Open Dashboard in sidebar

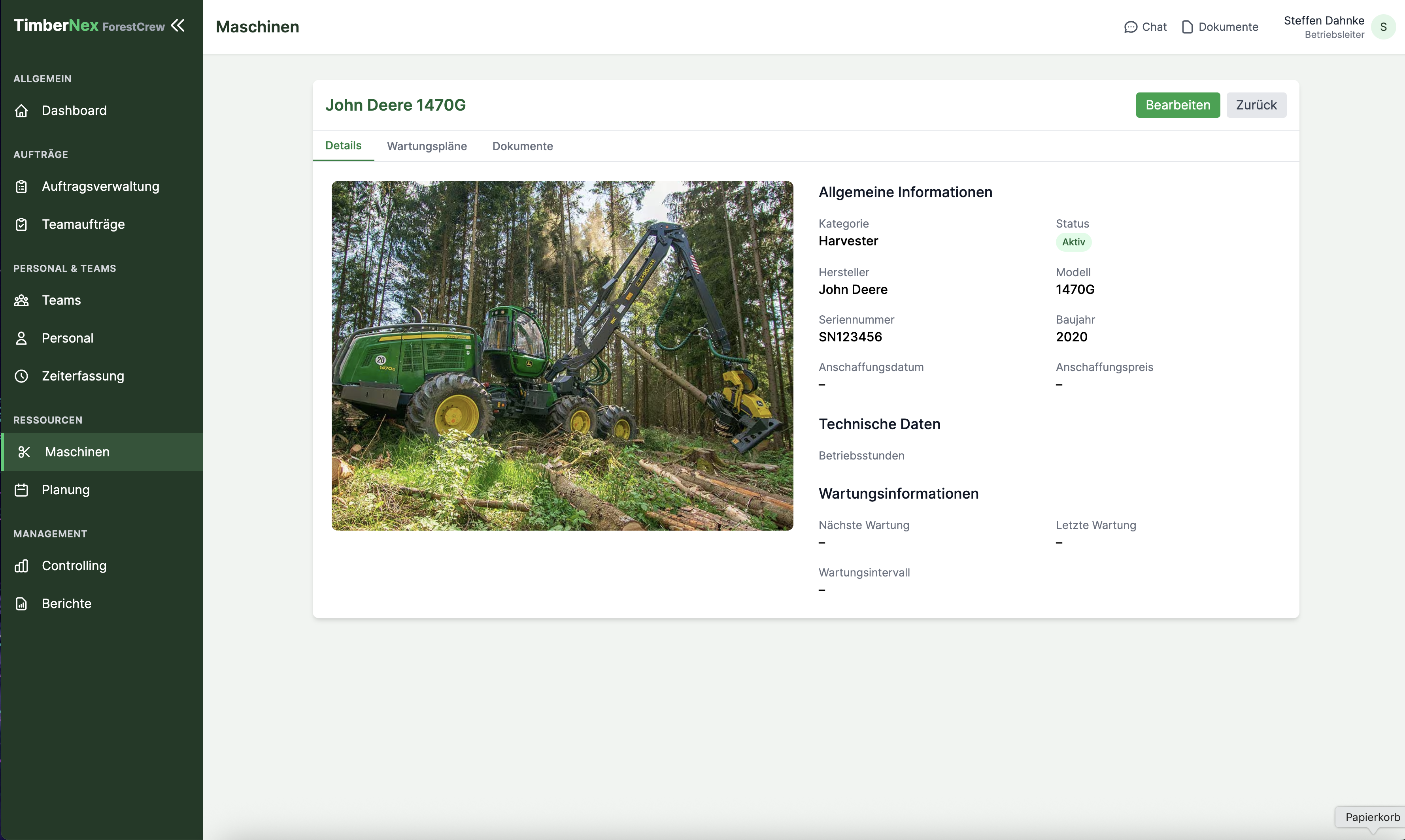102,111
